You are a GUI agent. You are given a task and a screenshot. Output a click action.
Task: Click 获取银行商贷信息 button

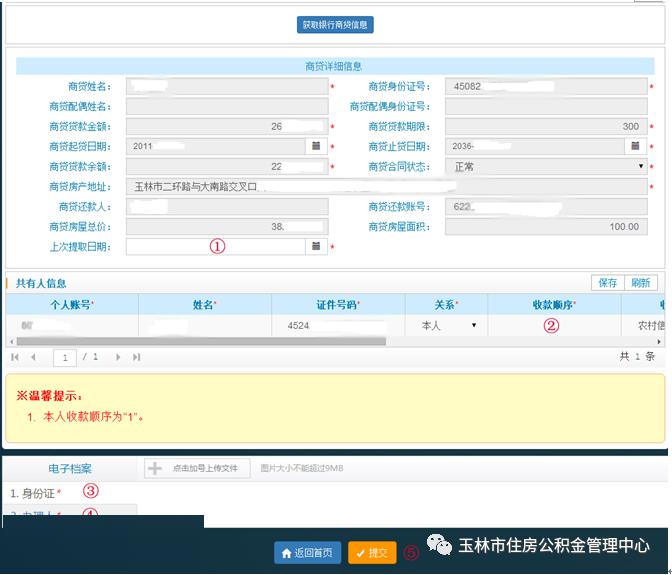pos(335,25)
